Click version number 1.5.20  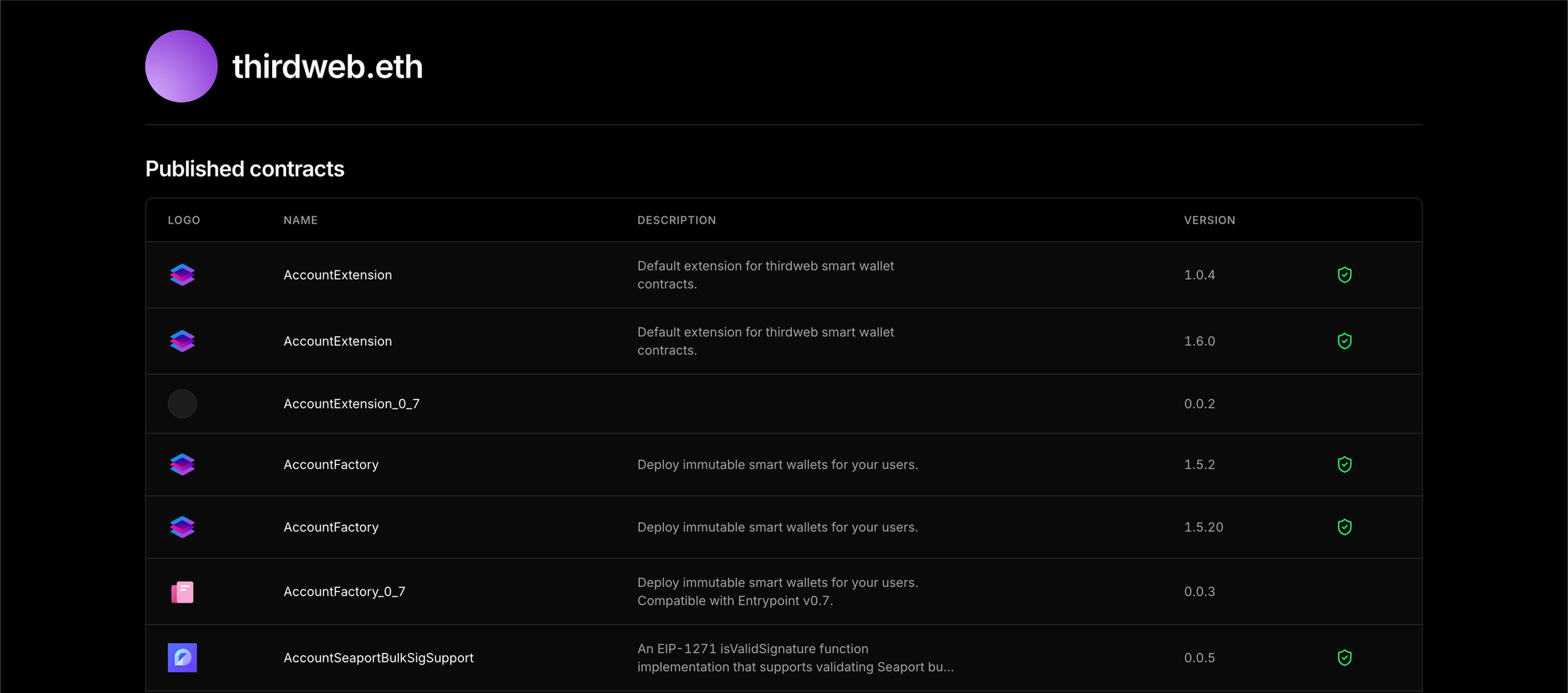pos(1203,528)
